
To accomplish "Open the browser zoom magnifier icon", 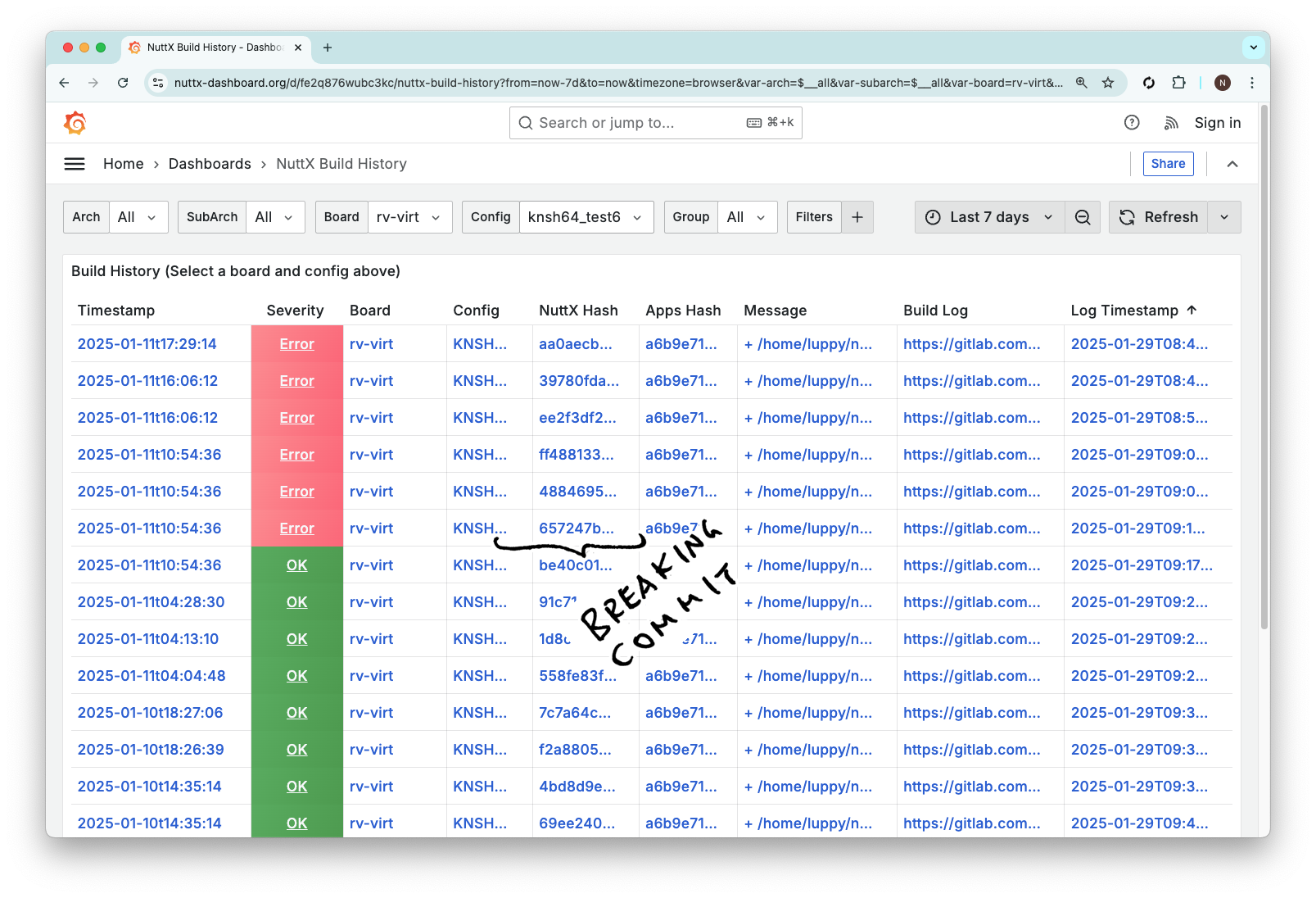I will coord(1082,83).
